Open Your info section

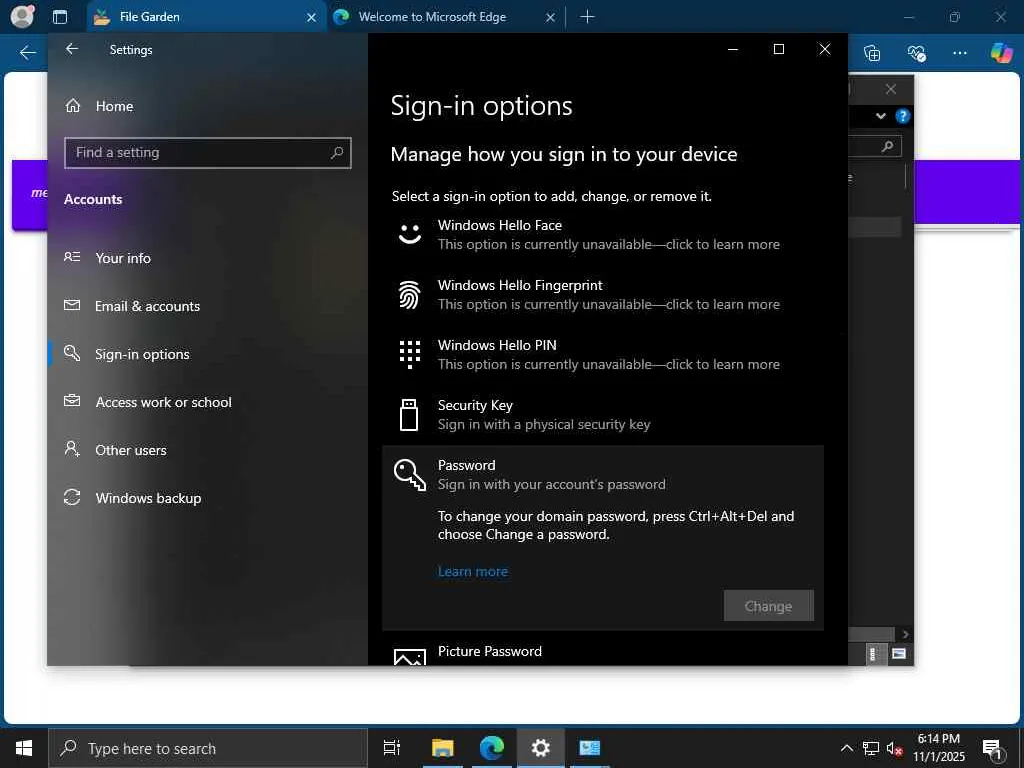(123, 258)
